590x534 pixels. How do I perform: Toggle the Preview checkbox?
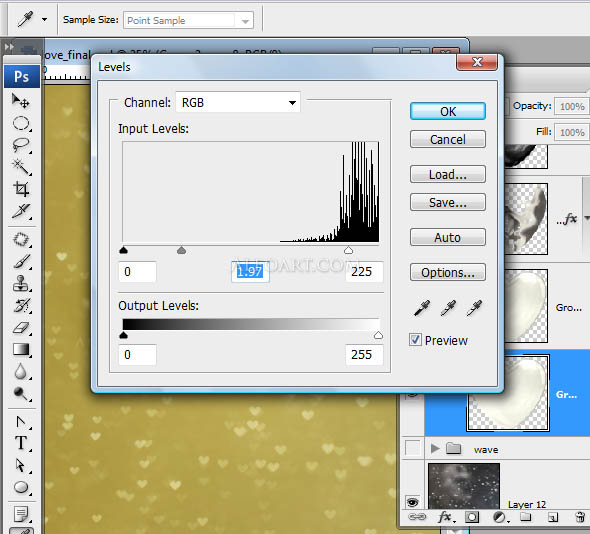pyautogui.click(x=415, y=340)
